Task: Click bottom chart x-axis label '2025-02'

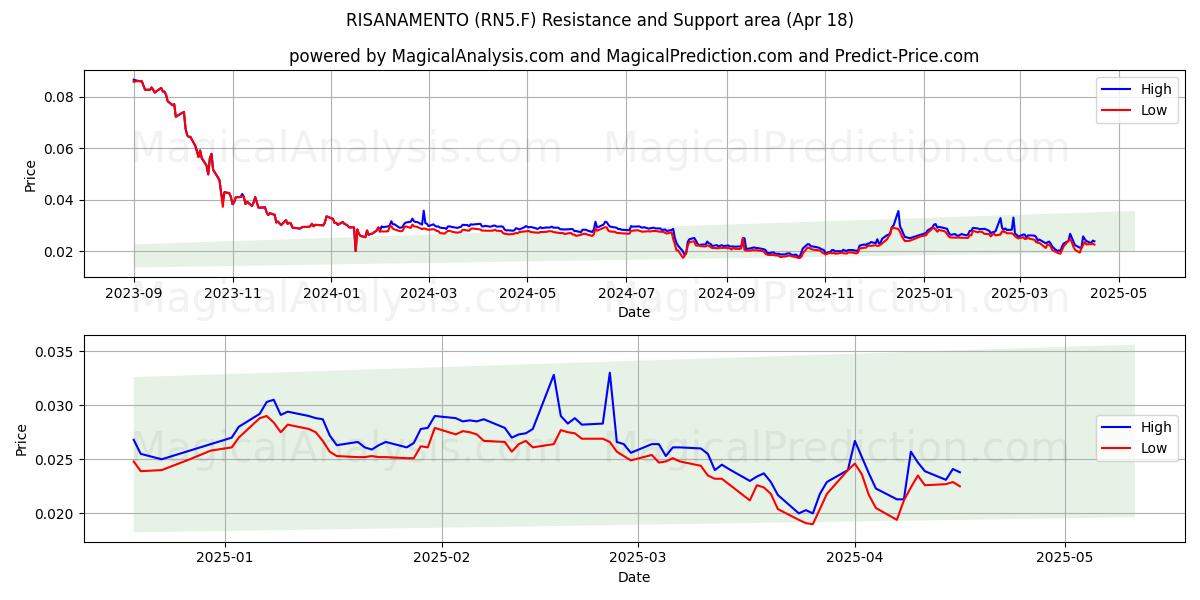Action: (x=442, y=558)
